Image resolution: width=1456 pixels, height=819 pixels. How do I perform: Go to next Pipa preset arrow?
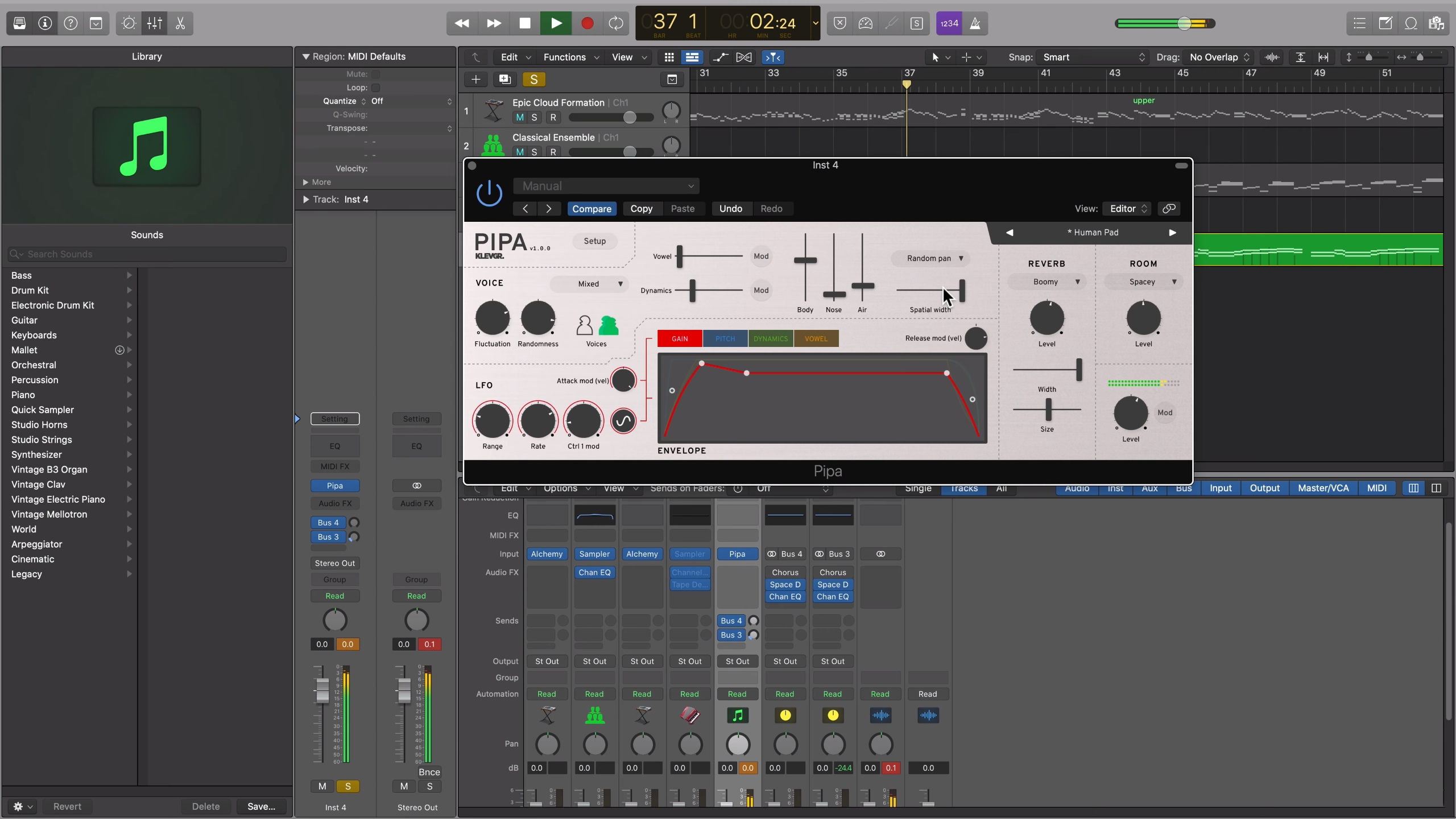tap(1172, 233)
